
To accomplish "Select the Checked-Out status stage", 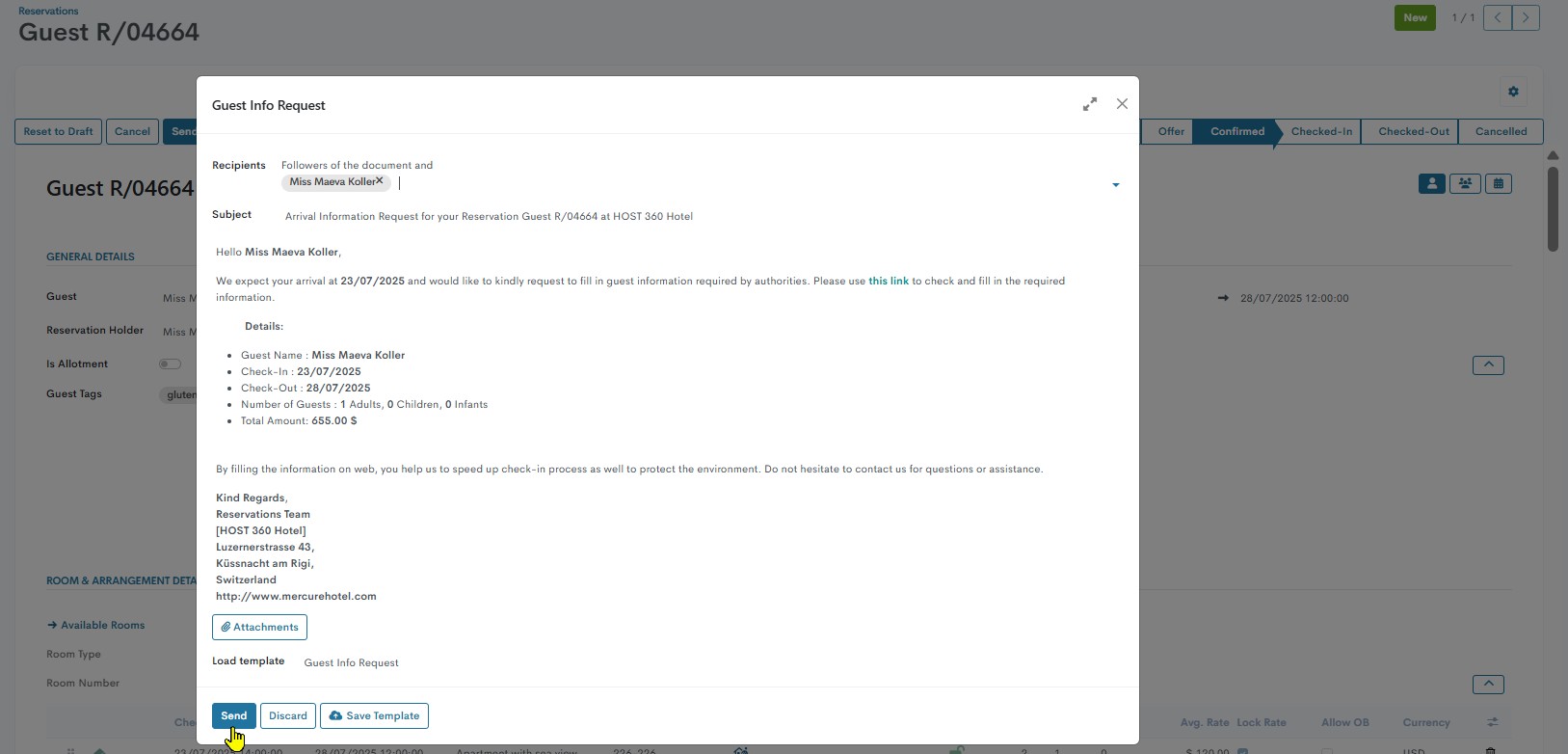I will coord(1413,131).
